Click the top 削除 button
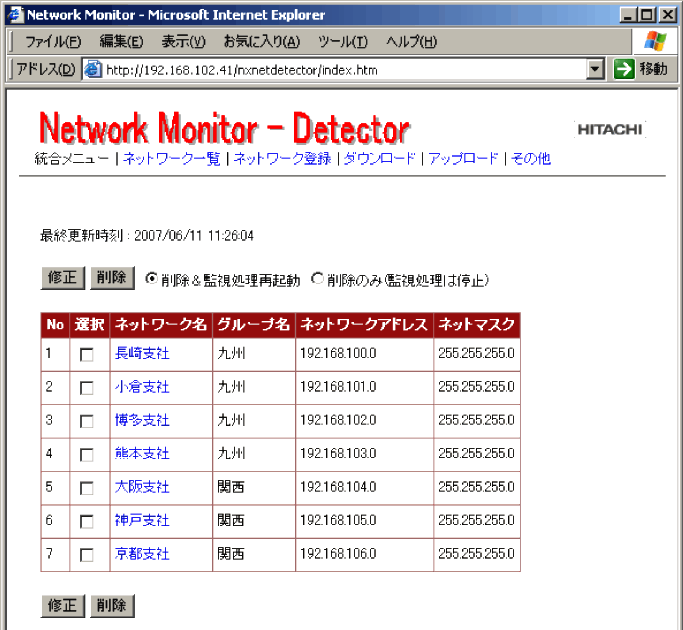Image resolution: width=683 pixels, height=630 pixels. pyautogui.click(x=112, y=278)
